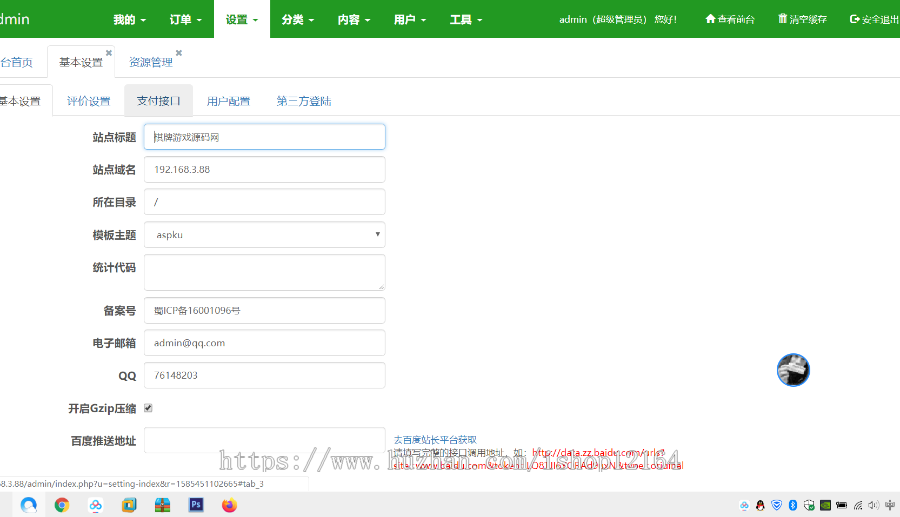Image resolution: width=900 pixels, height=517 pixels.
Task: Click the 查看前台 home link
Action: click(x=730, y=20)
